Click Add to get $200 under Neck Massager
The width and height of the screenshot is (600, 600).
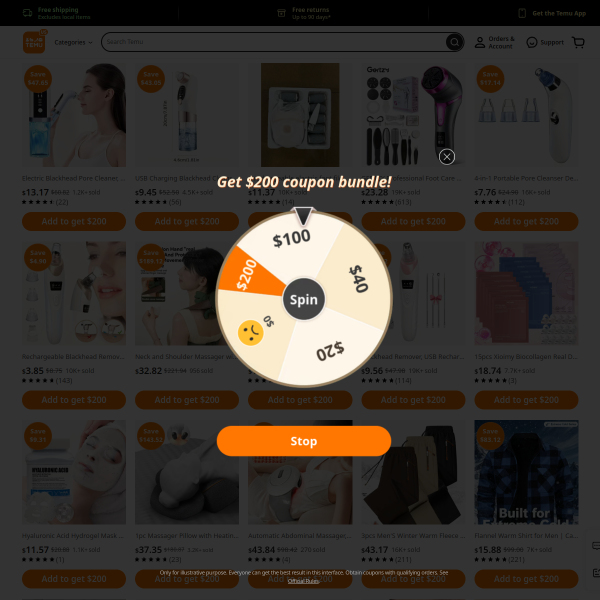[x=187, y=400]
